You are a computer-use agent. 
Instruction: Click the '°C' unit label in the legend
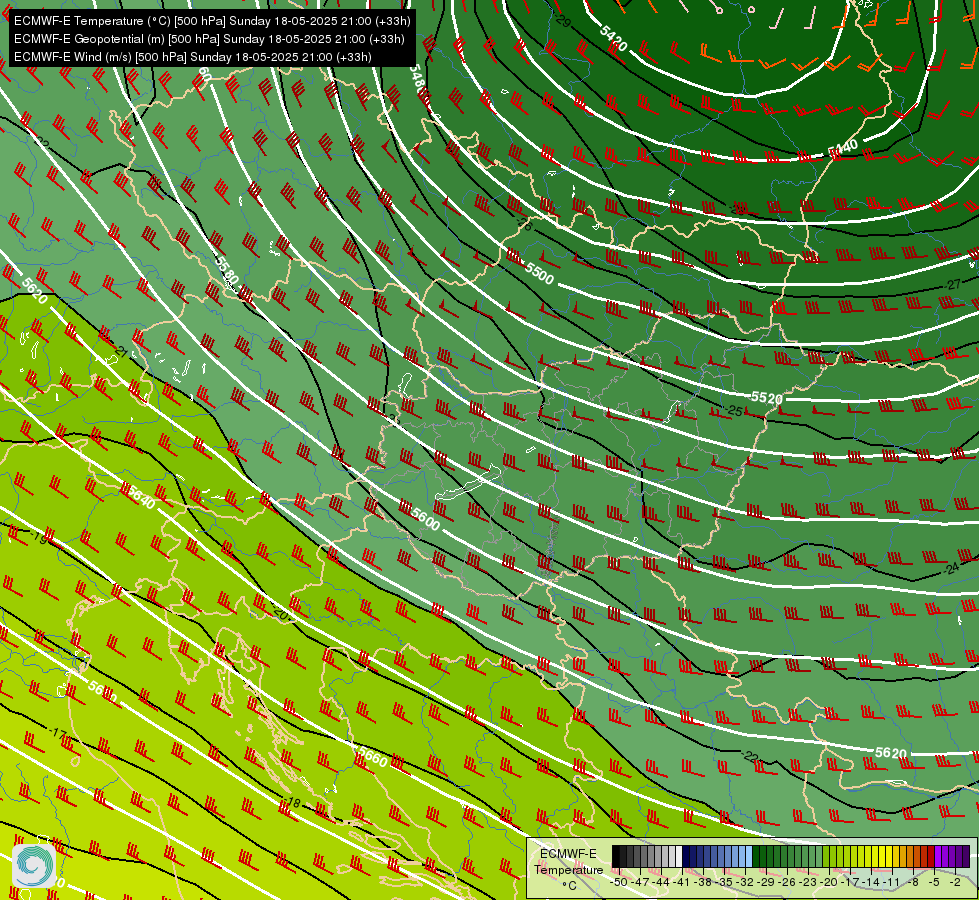click(569, 886)
